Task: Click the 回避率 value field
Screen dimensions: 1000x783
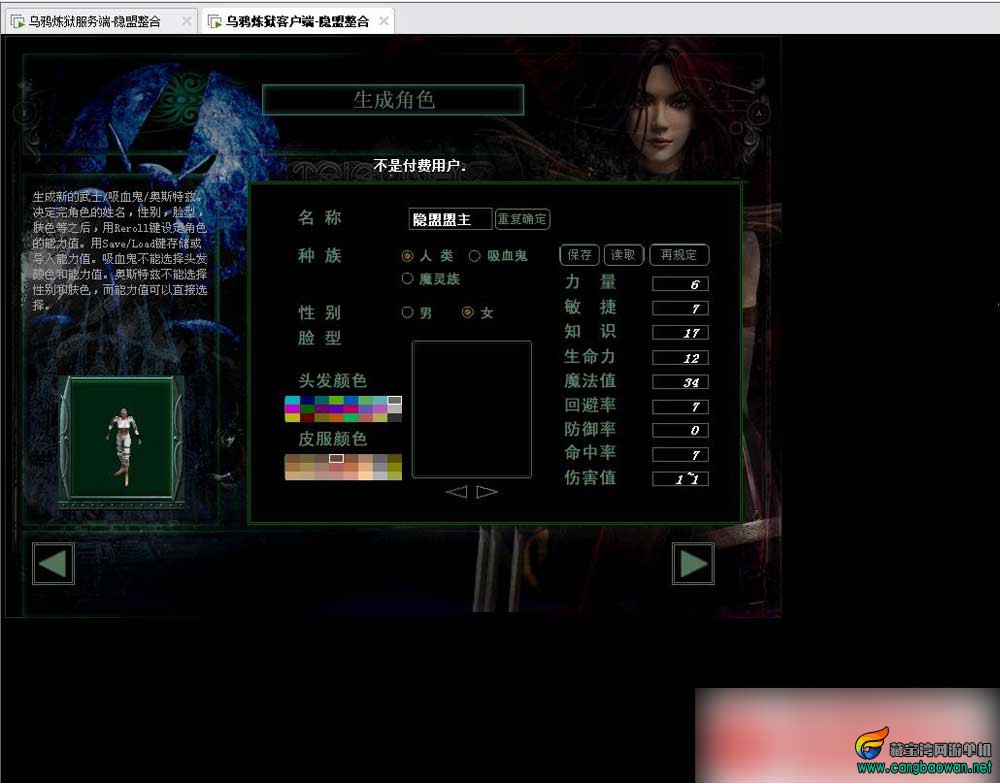Action: (x=680, y=406)
